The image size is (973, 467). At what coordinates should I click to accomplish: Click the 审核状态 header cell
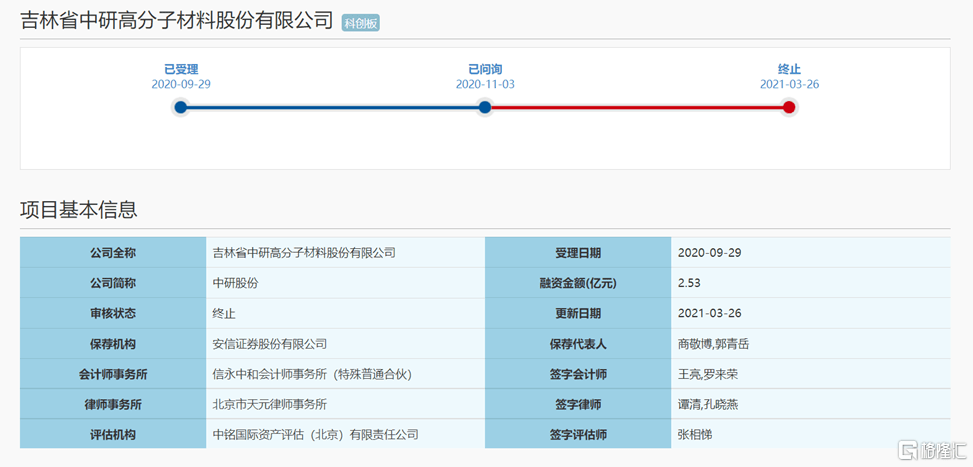point(113,313)
